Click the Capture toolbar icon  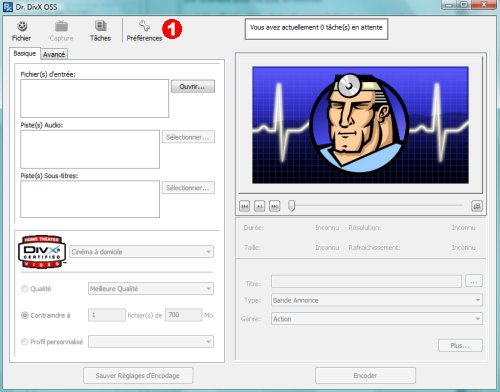pyautogui.click(x=61, y=30)
